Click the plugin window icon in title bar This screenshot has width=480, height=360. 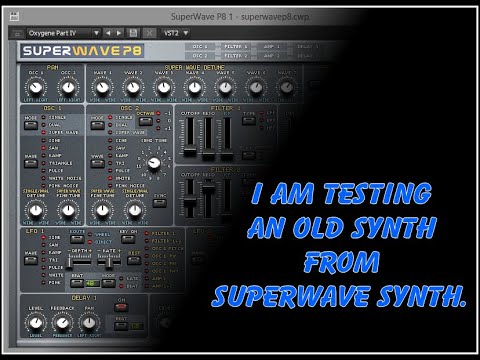coord(14,15)
